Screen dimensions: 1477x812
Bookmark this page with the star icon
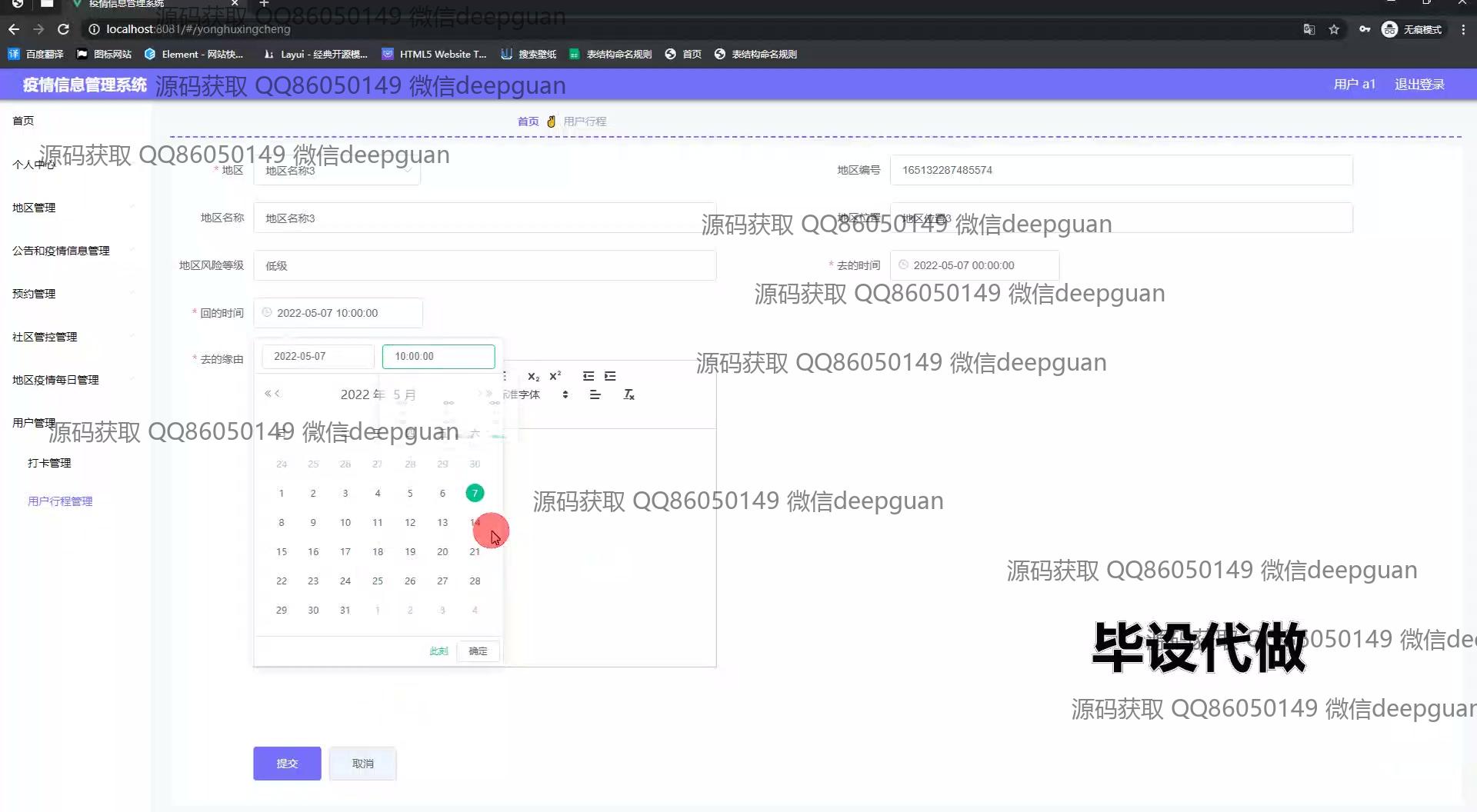click(x=1335, y=29)
